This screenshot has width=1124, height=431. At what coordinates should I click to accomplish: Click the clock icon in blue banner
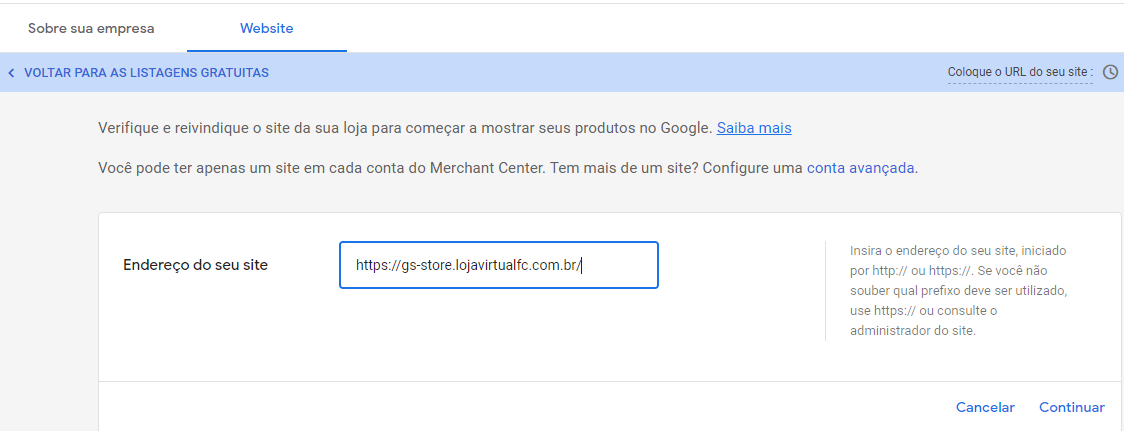1110,72
